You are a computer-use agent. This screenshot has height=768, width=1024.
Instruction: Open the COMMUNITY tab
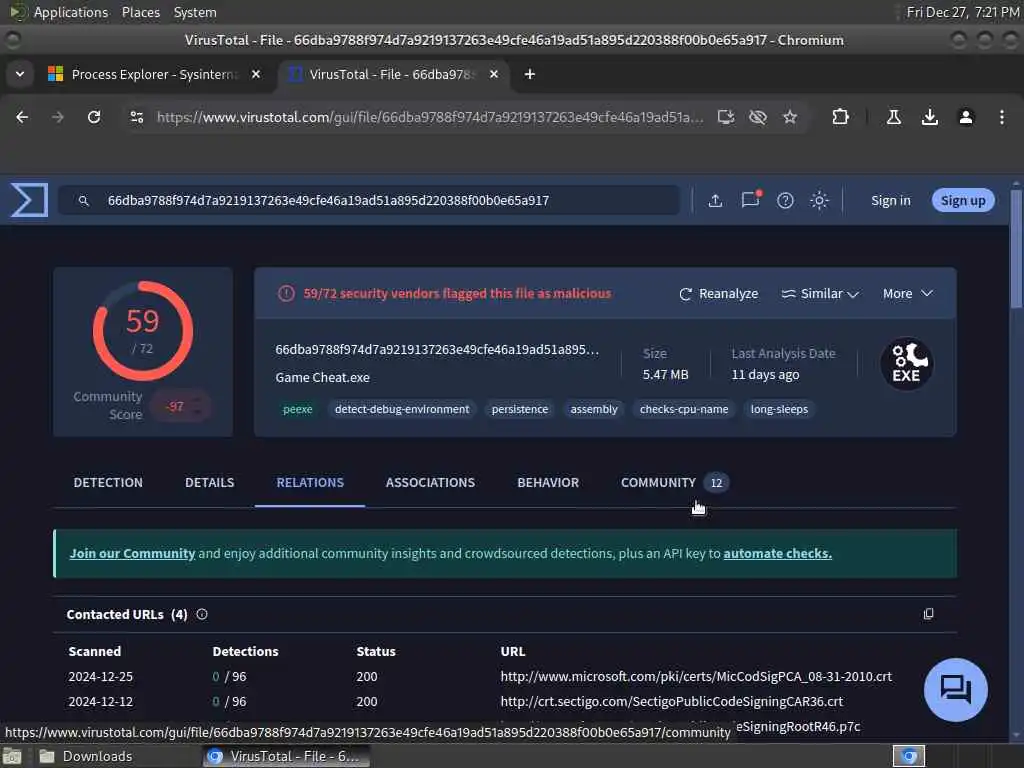(x=674, y=483)
